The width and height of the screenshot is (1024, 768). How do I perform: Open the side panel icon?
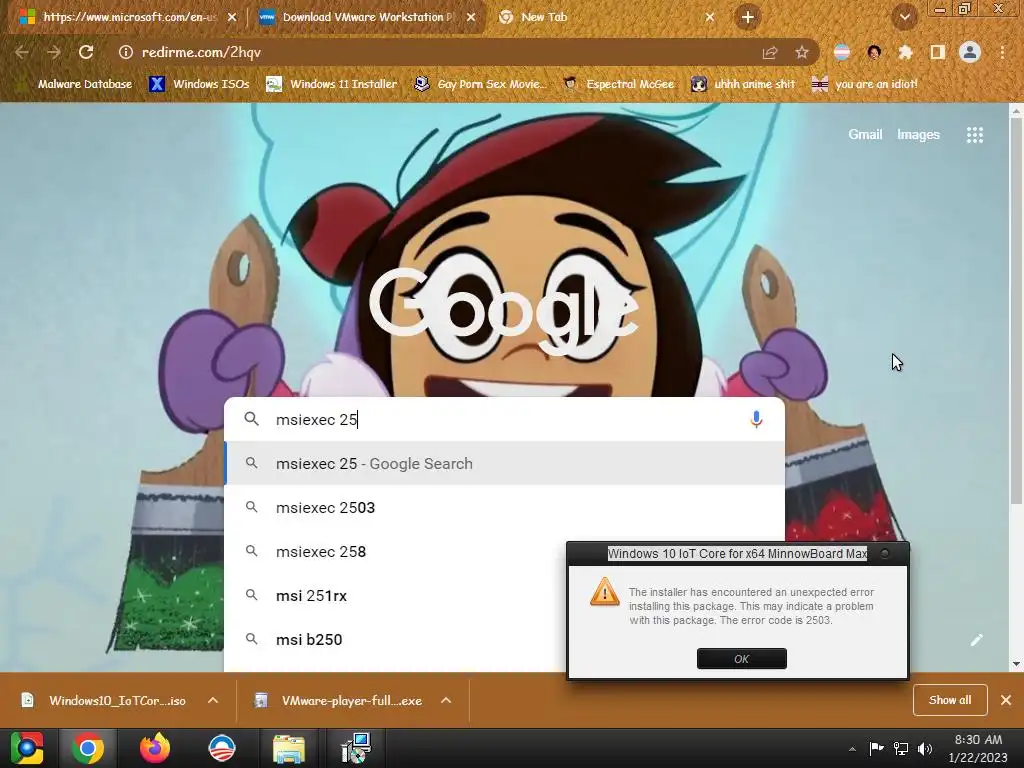tap(937, 52)
